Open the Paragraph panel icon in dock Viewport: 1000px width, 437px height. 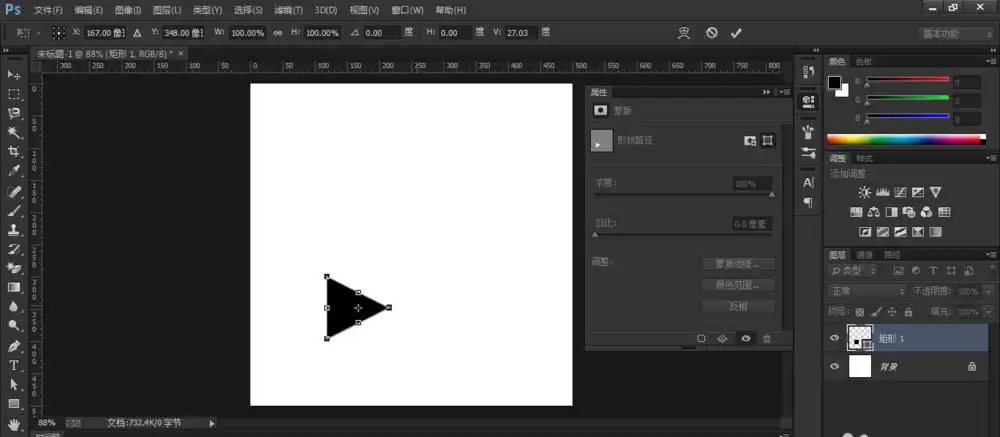(808, 202)
